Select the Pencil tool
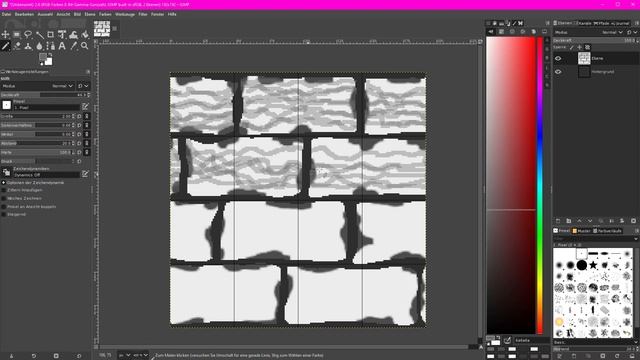The image size is (640, 360). click(5, 46)
